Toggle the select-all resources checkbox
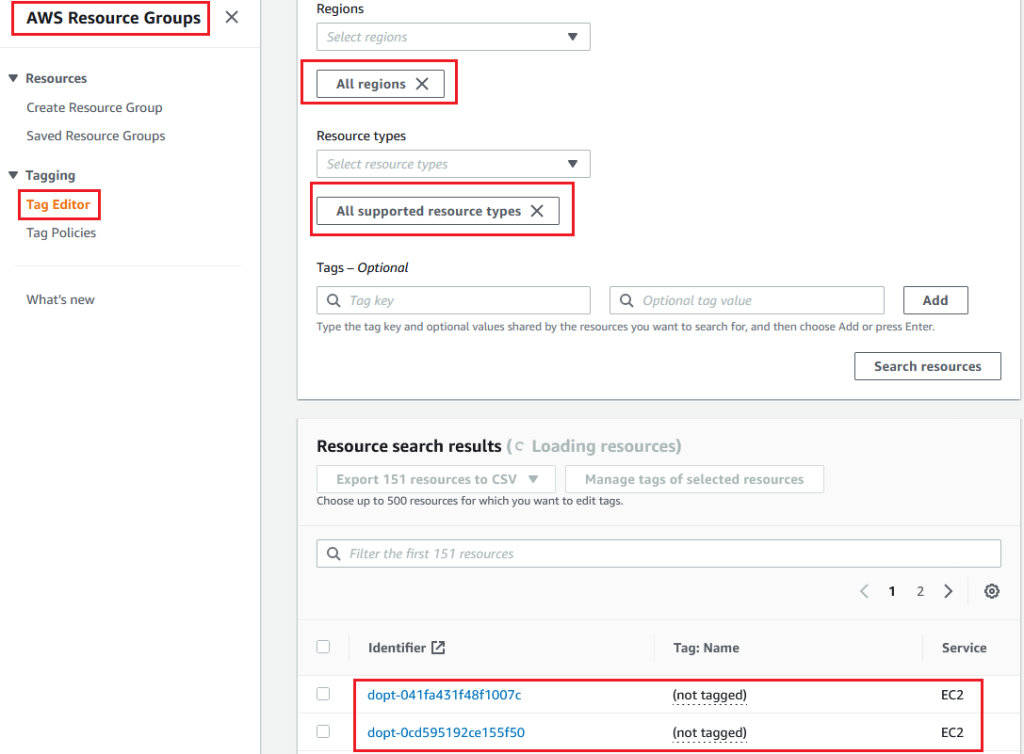The height and width of the screenshot is (754, 1024). 323,647
